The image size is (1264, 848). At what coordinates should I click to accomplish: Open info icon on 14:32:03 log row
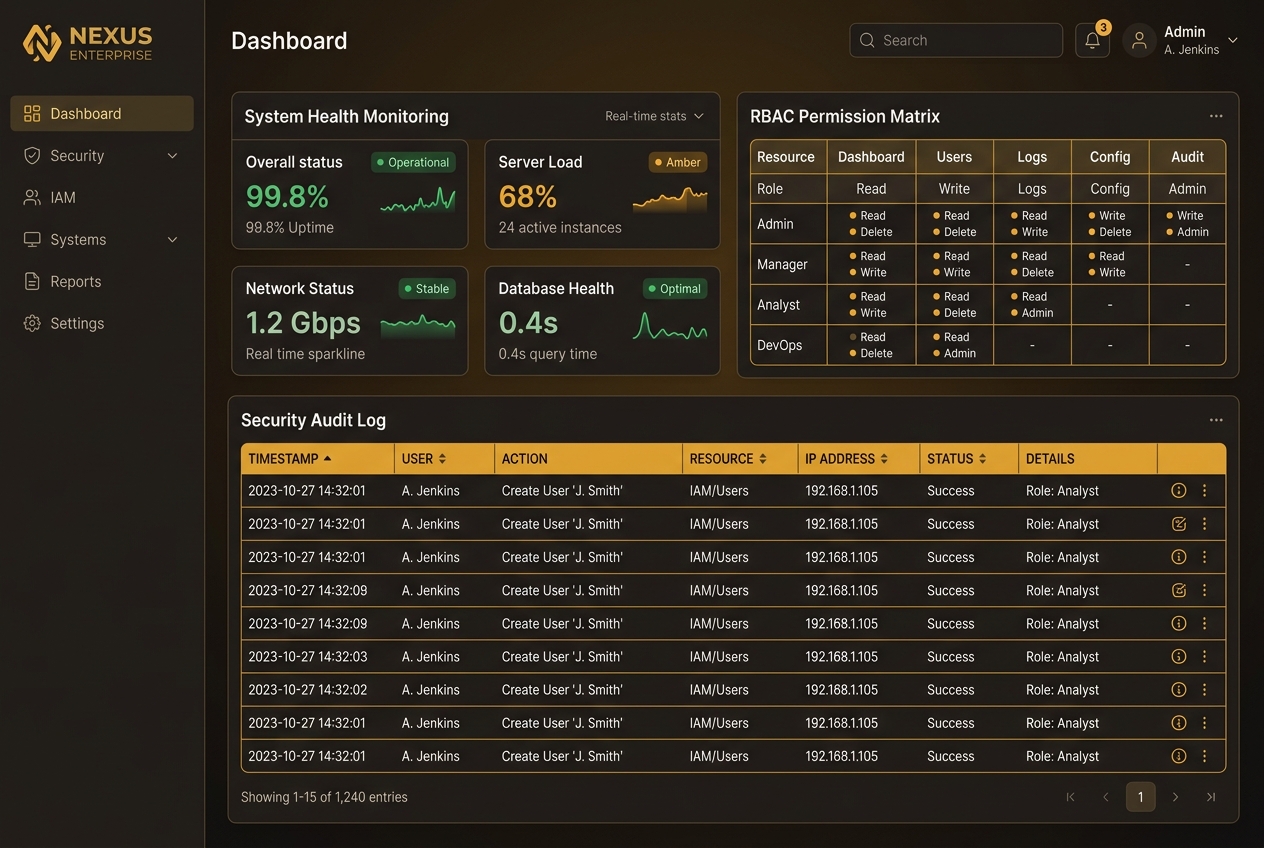(1179, 657)
